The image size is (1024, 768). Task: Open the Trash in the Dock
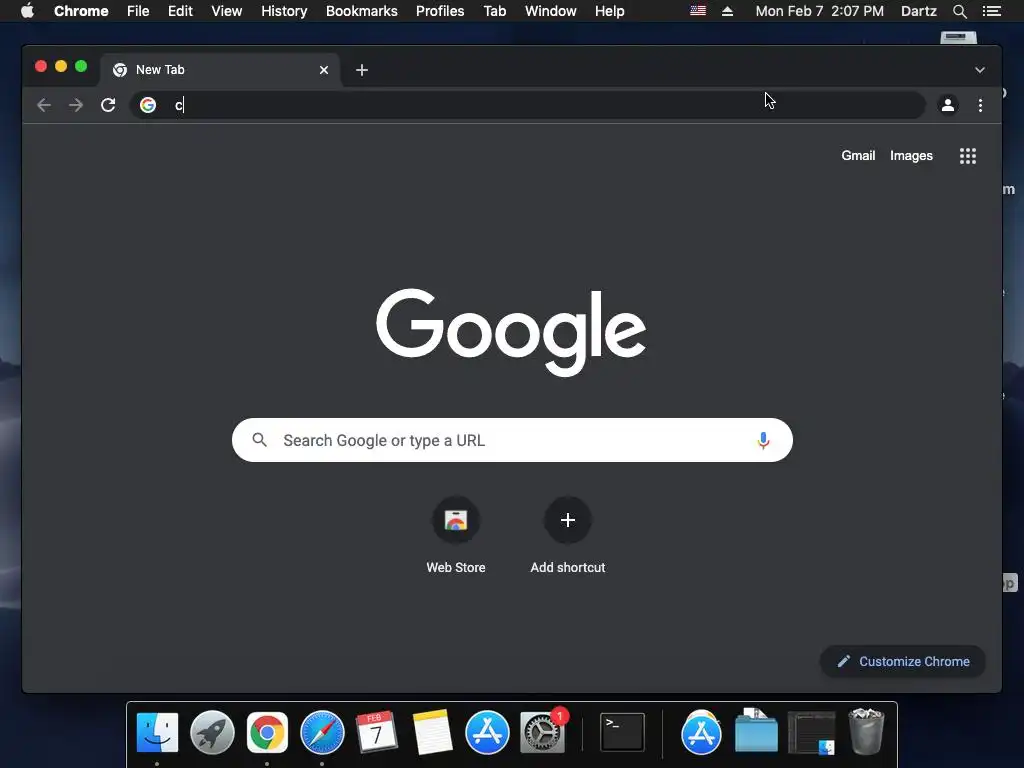point(866,731)
